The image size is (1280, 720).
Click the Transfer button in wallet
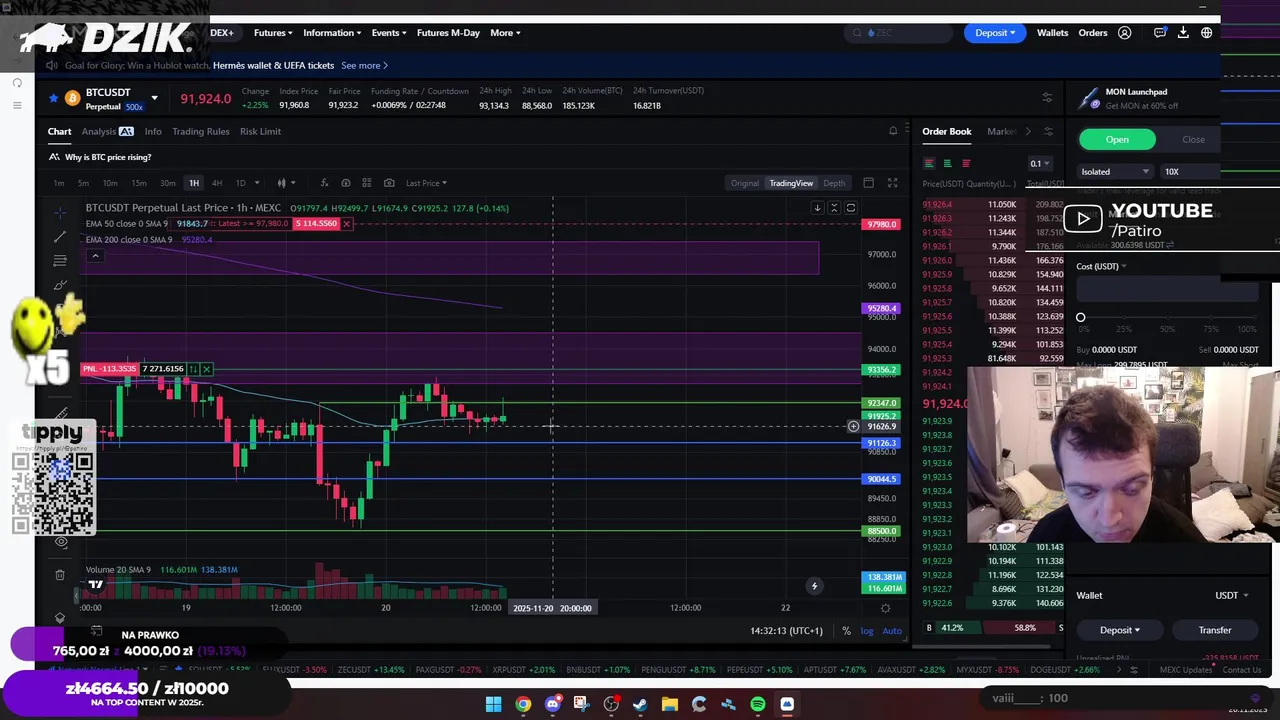(1215, 630)
